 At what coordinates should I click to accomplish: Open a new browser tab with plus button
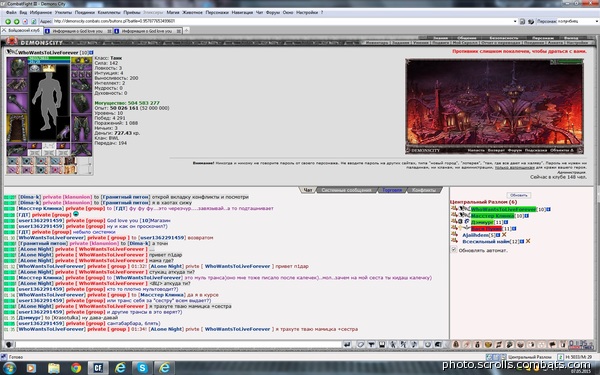point(186,30)
